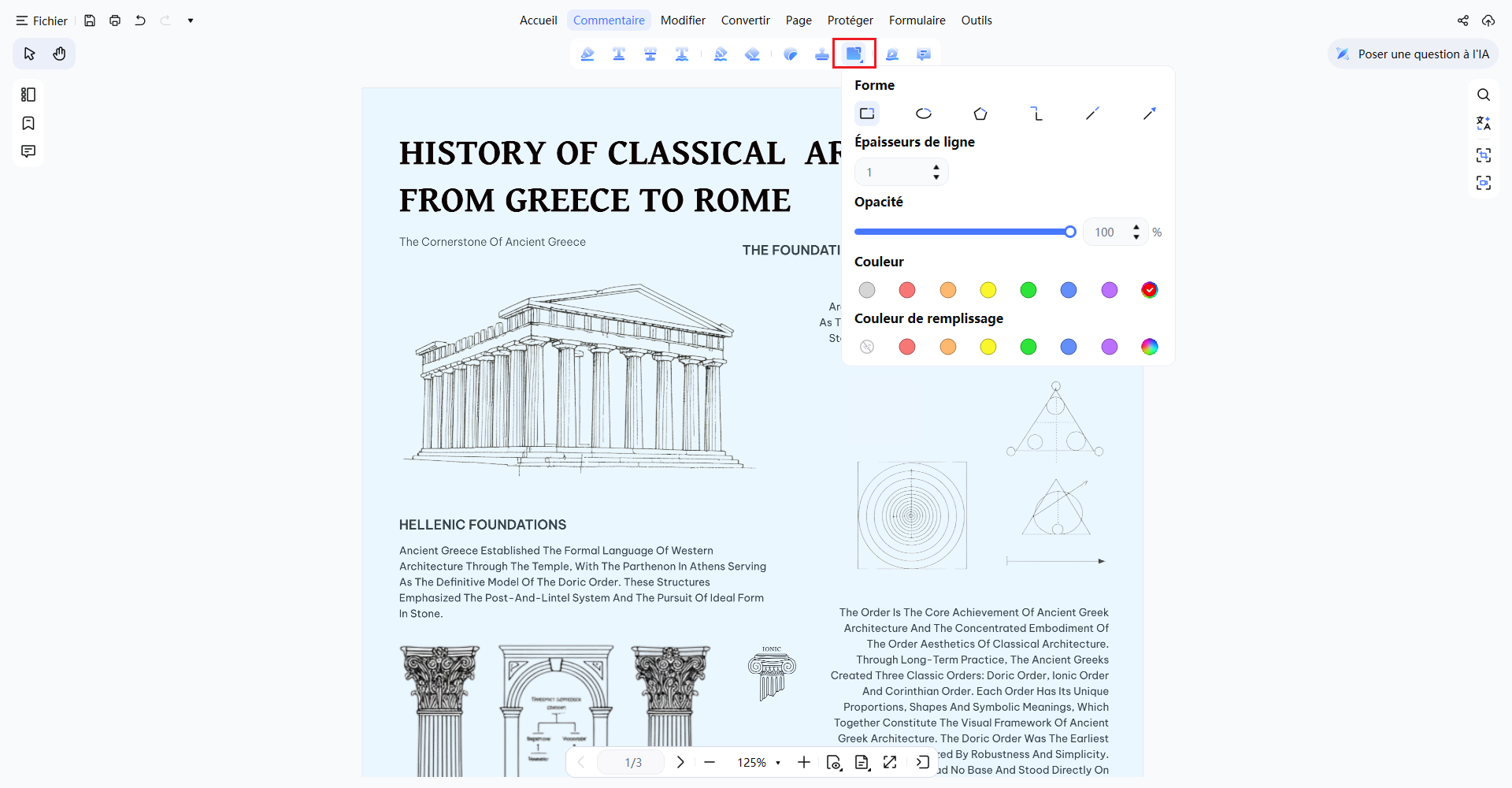1512x788 pixels.
Task: Open the bookmarks panel
Action: (28, 123)
